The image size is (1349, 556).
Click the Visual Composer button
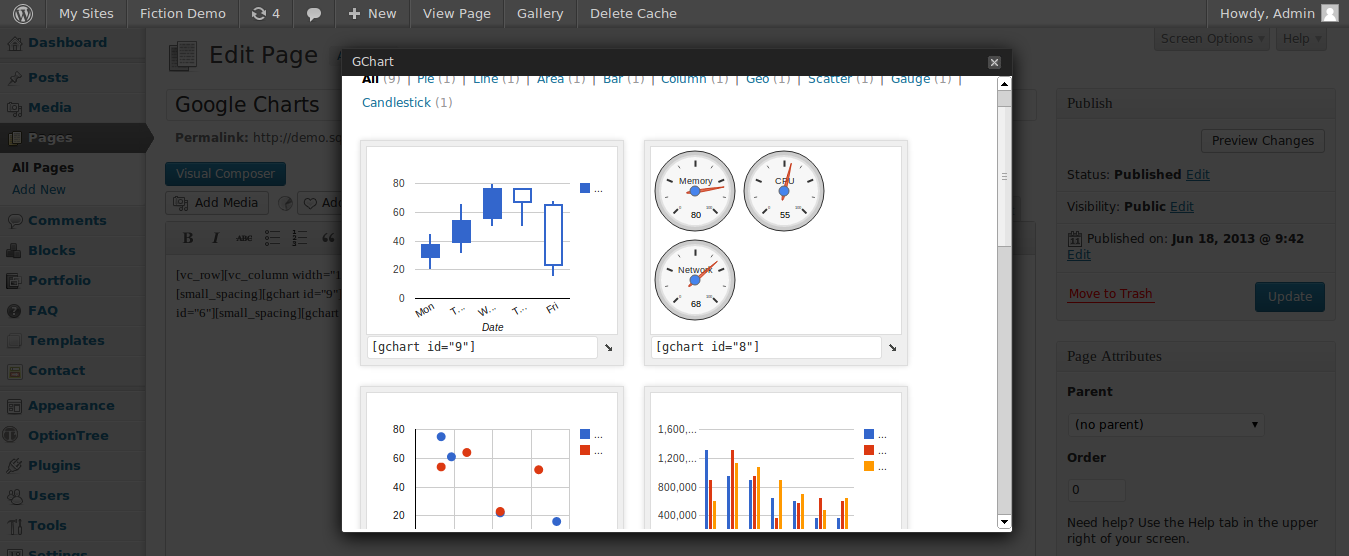click(225, 174)
